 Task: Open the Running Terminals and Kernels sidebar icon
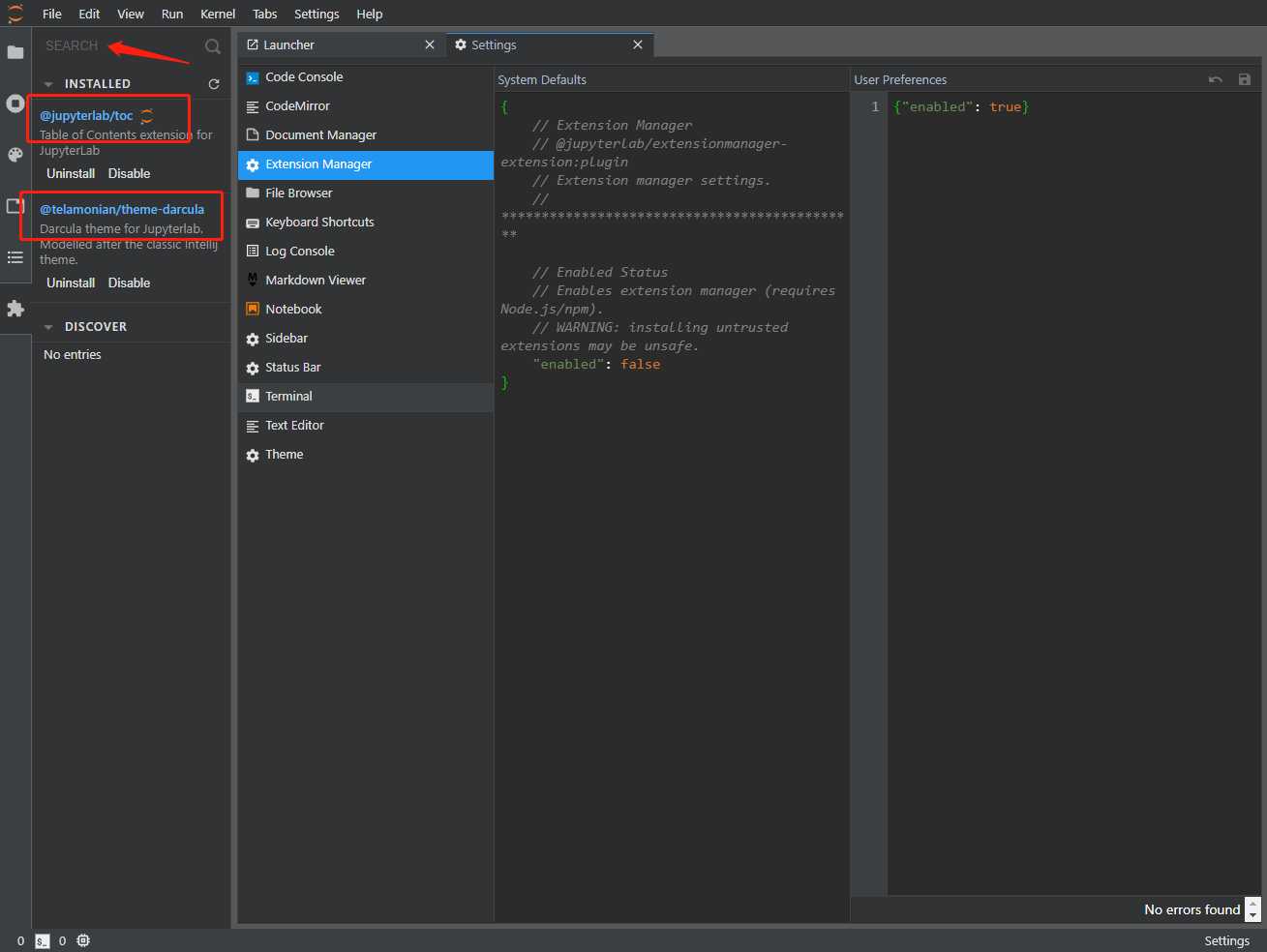tap(15, 104)
